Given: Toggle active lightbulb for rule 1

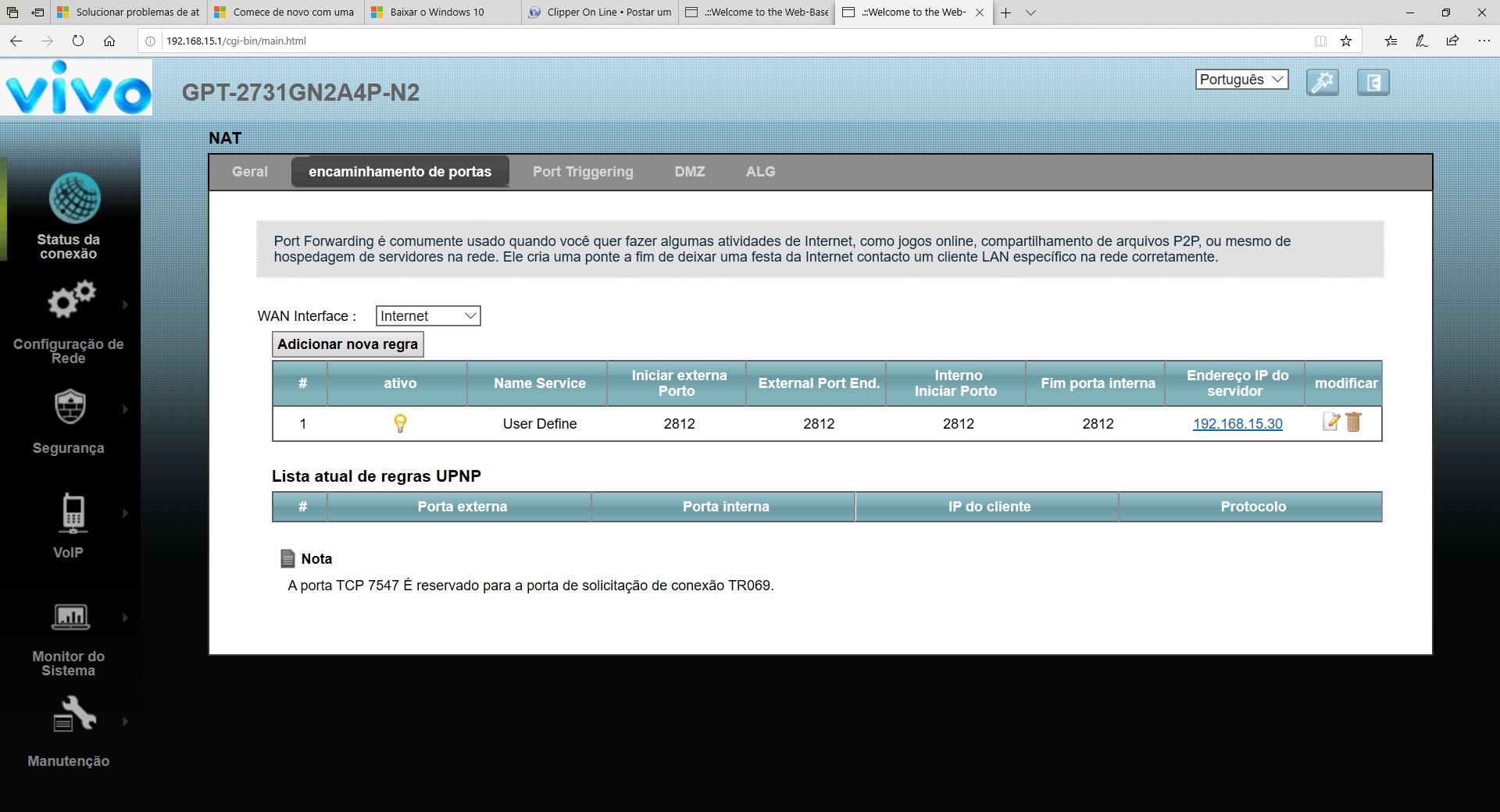Looking at the screenshot, I should [x=400, y=423].
